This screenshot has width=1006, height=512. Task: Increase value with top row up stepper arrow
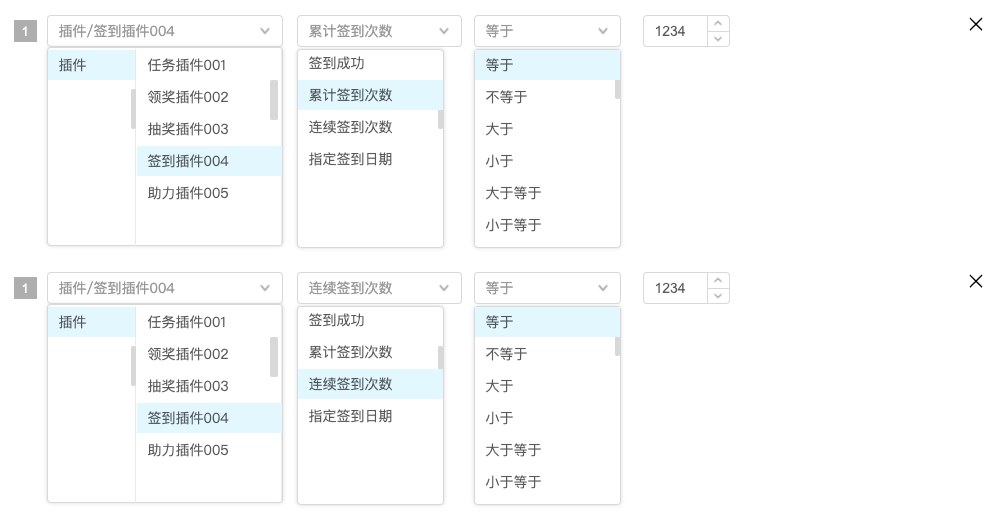point(718,24)
